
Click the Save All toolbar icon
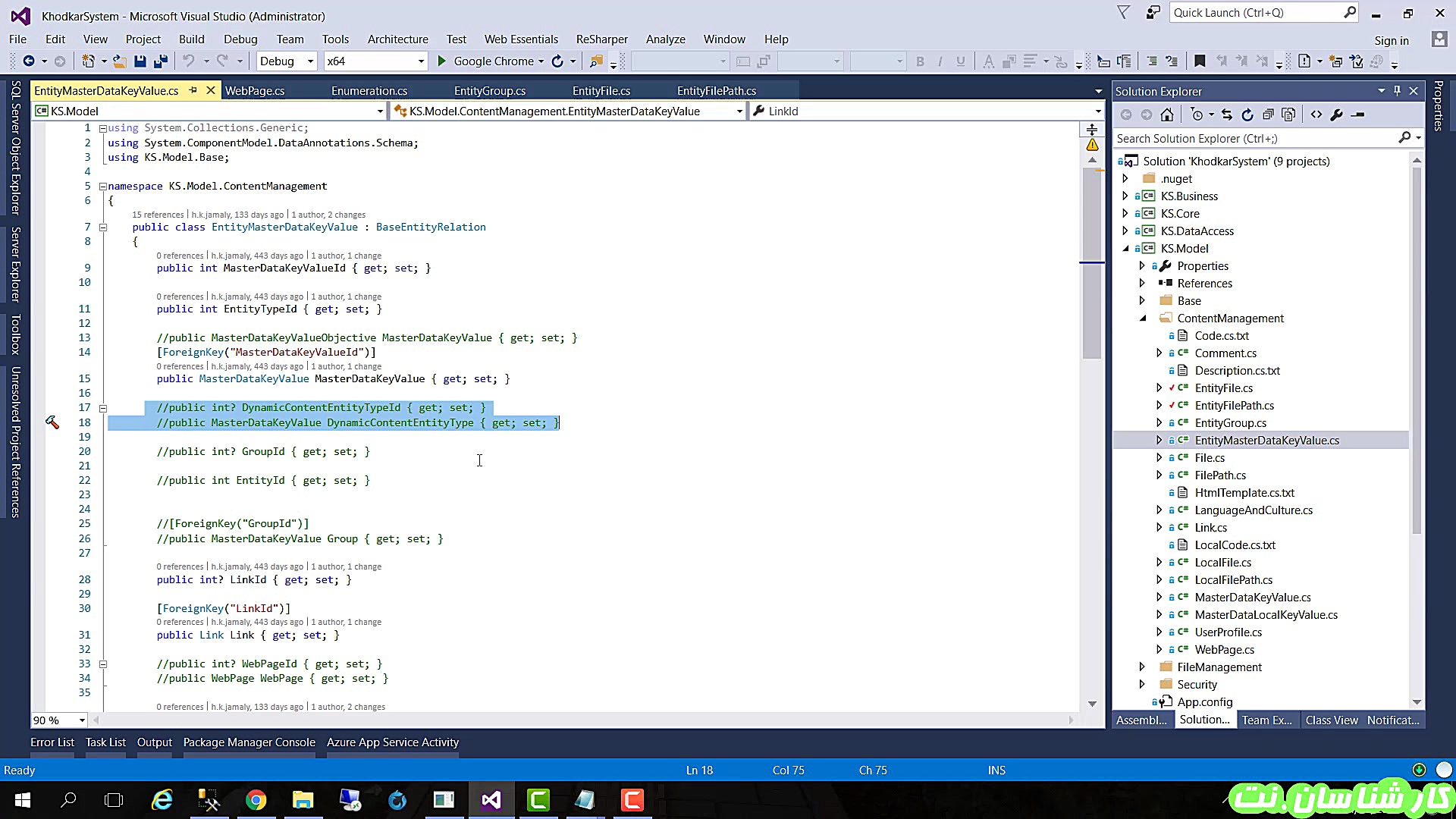pos(161,61)
